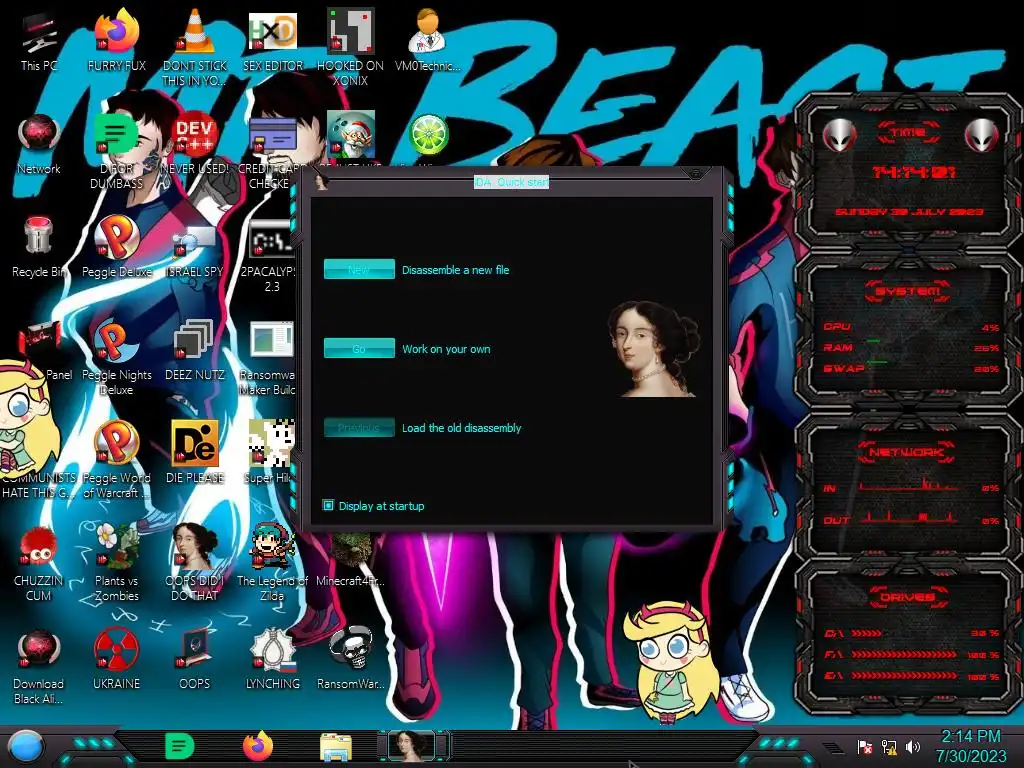Screen dimensions: 1024x768
Task: Select the Plants vs Zombies icon
Action: point(116,563)
